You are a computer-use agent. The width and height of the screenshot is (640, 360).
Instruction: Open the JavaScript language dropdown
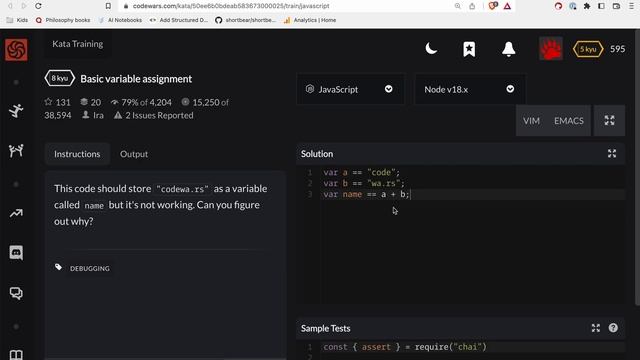click(x=350, y=89)
